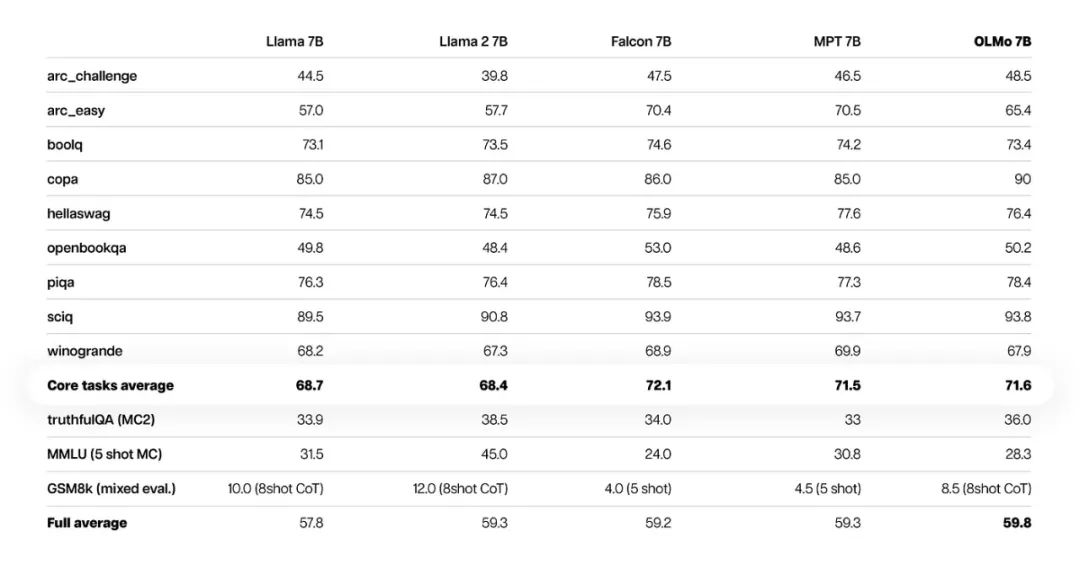Select the Llama 2 7B column header
The width and height of the screenshot is (1080, 575).
click(473, 41)
